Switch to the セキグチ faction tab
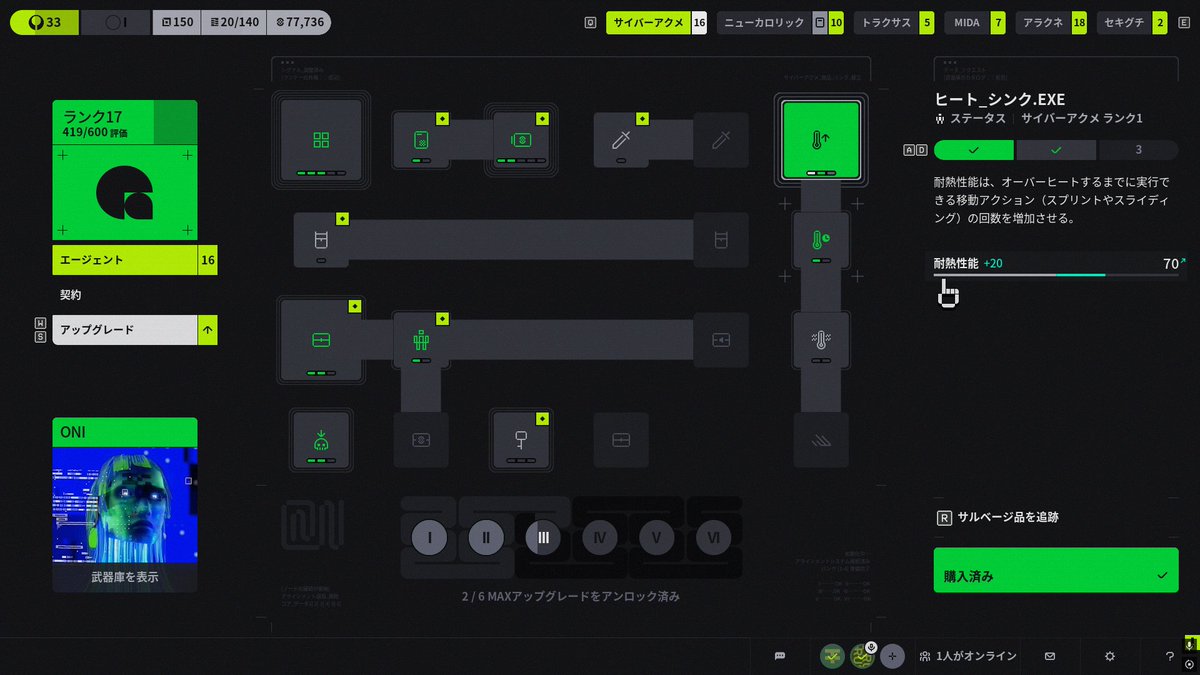This screenshot has height=675, width=1200. click(1132, 22)
